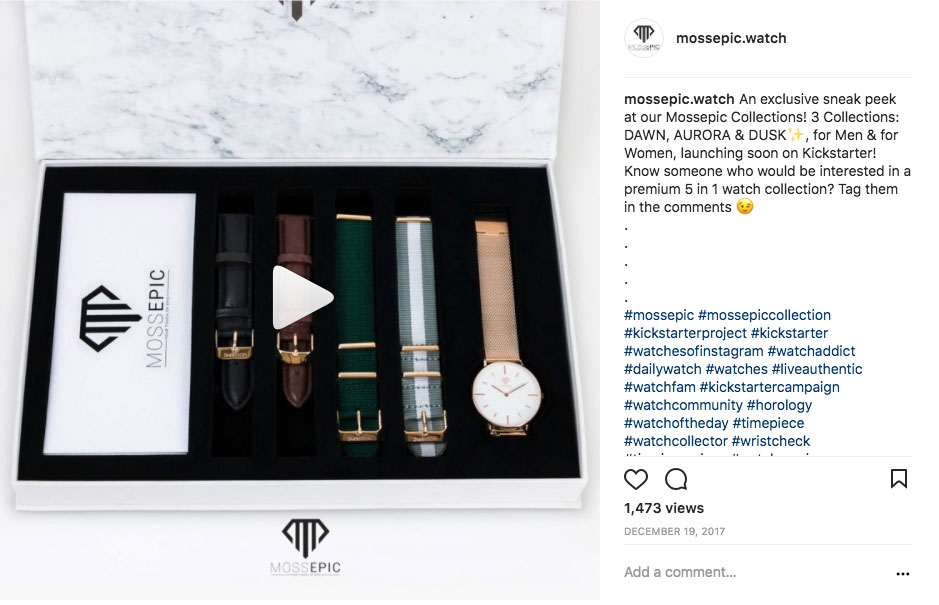The width and height of the screenshot is (939, 605).
Task: Save post using the bookmark icon
Action: click(x=899, y=479)
